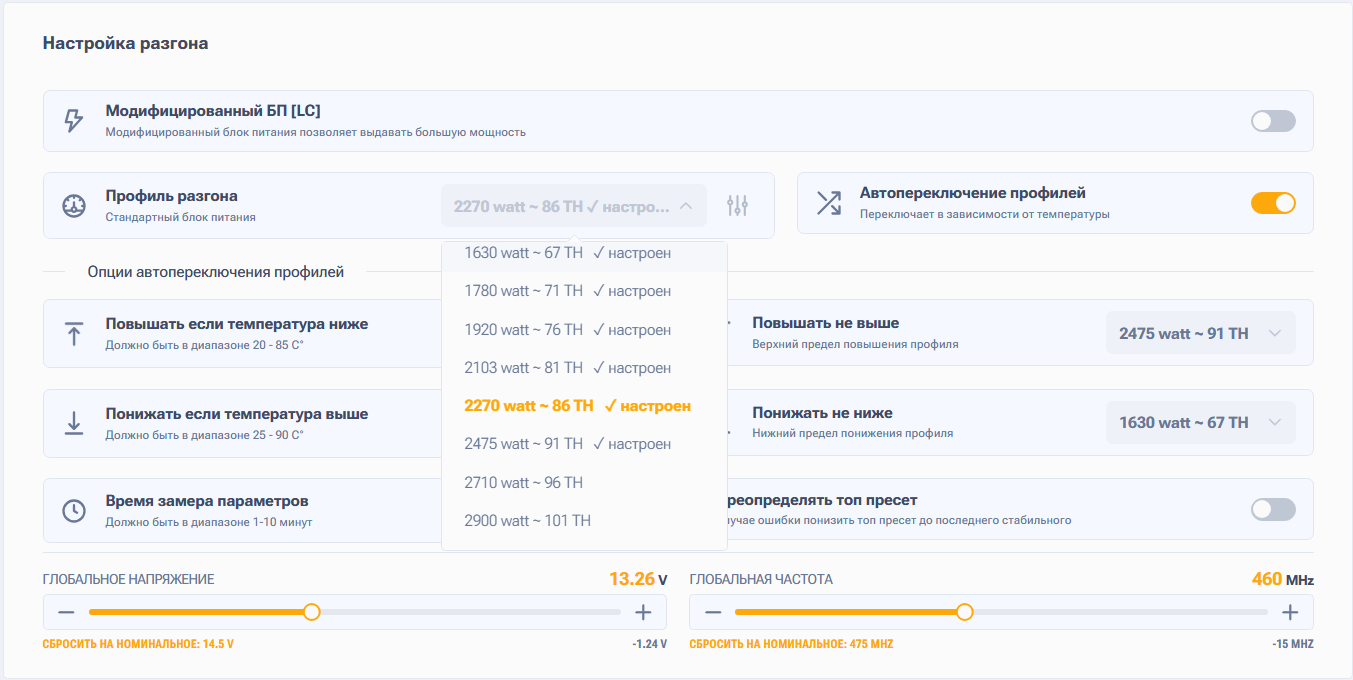1353x680 pixels.
Task: Click the shuffle auto-switch profiles icon
Action: pyautogui.click(x=829, y=203)
